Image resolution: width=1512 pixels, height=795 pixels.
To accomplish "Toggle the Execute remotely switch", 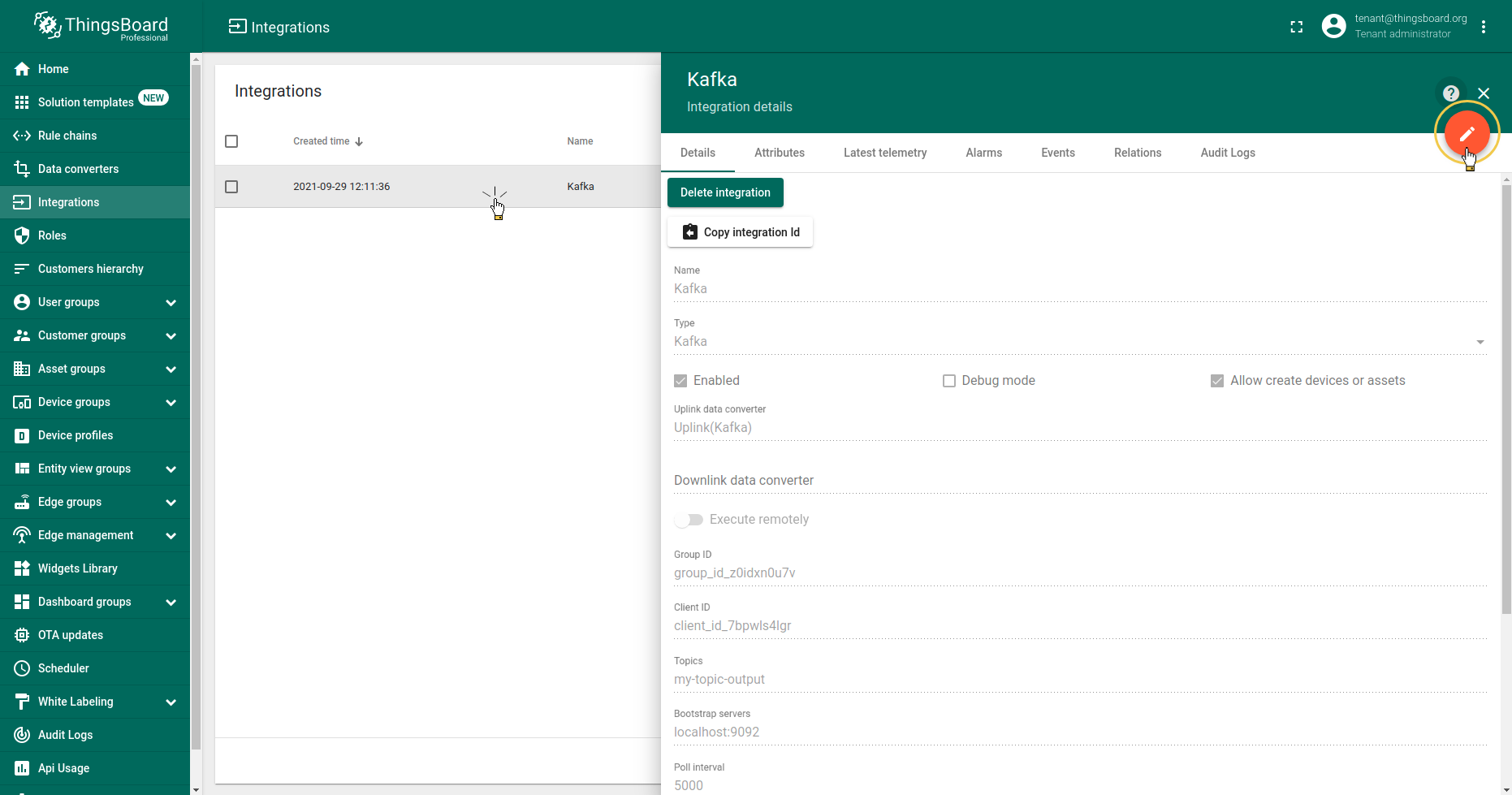I will [689, 520].
